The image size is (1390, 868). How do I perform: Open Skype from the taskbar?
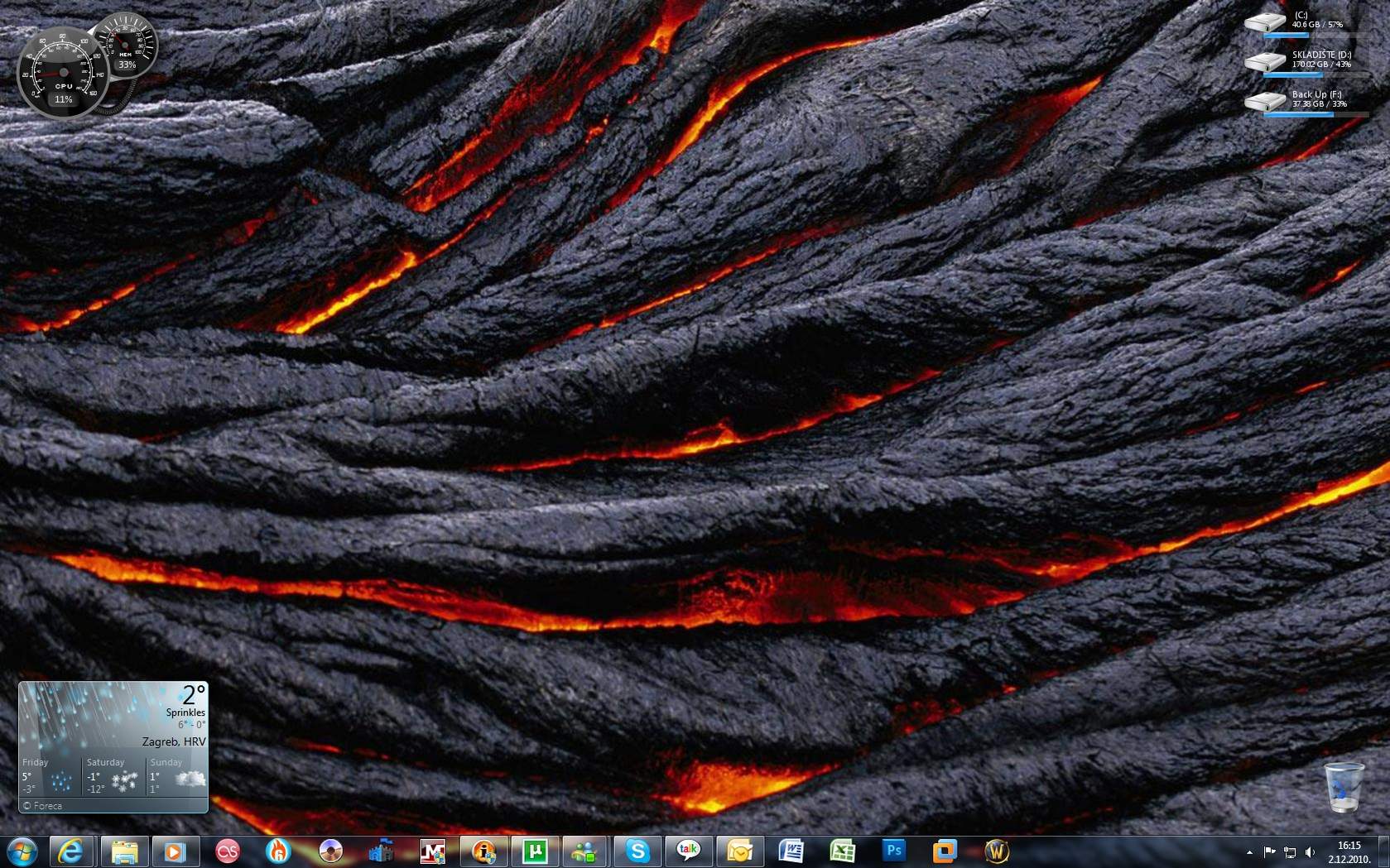(x=637, y=851)
